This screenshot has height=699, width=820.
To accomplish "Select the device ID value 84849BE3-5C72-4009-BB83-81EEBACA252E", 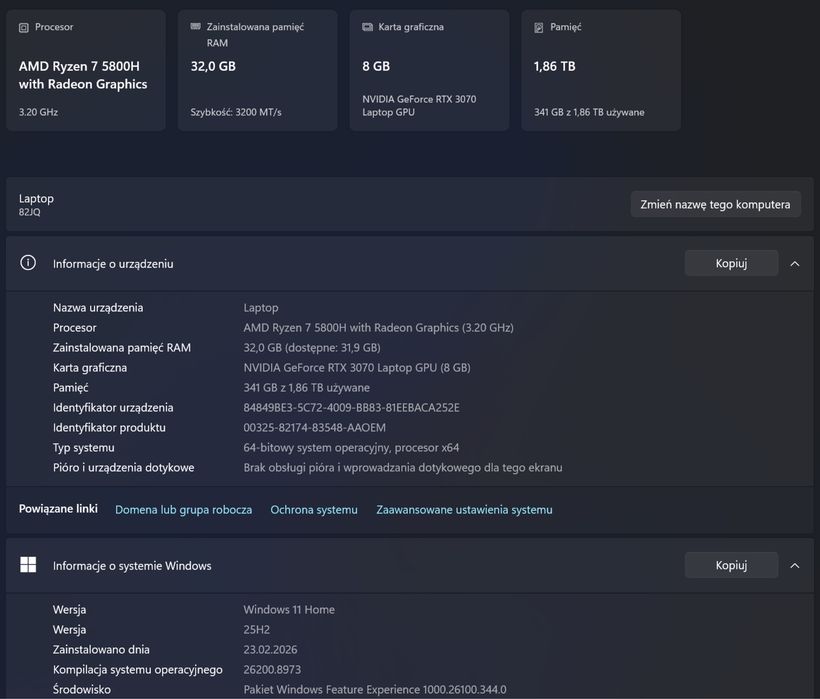I will [351, 408].
